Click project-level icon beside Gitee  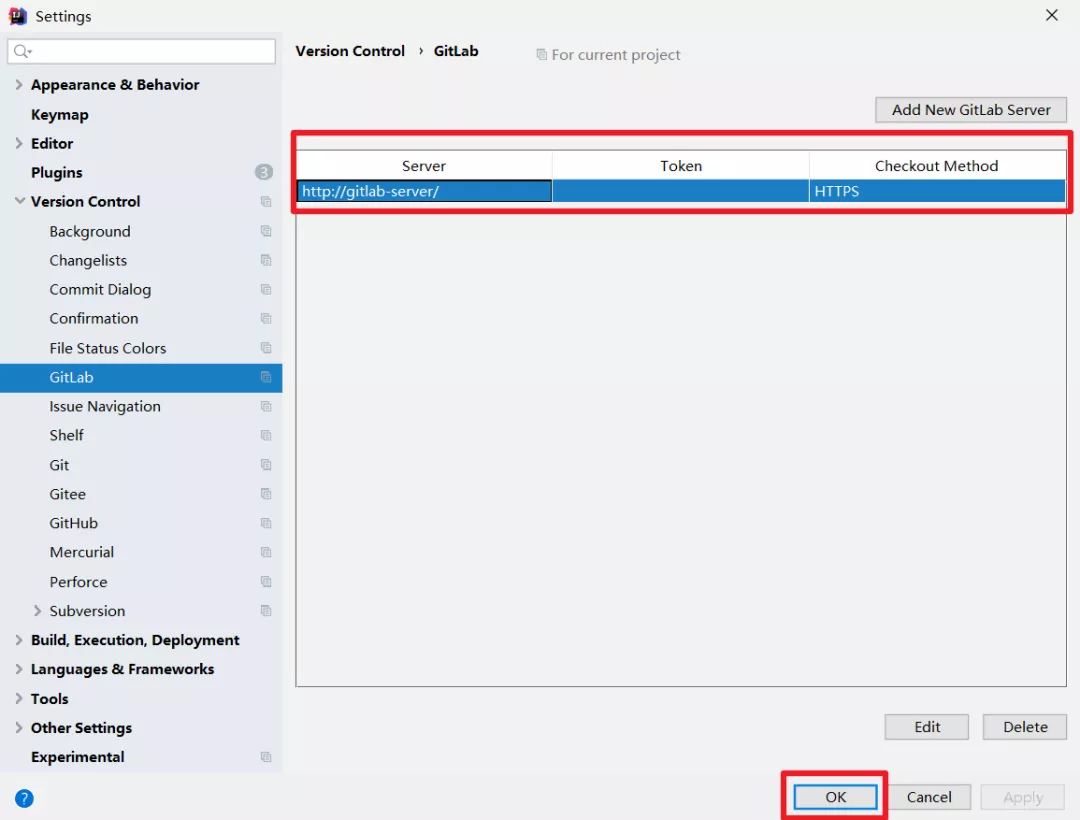(266, 494)
